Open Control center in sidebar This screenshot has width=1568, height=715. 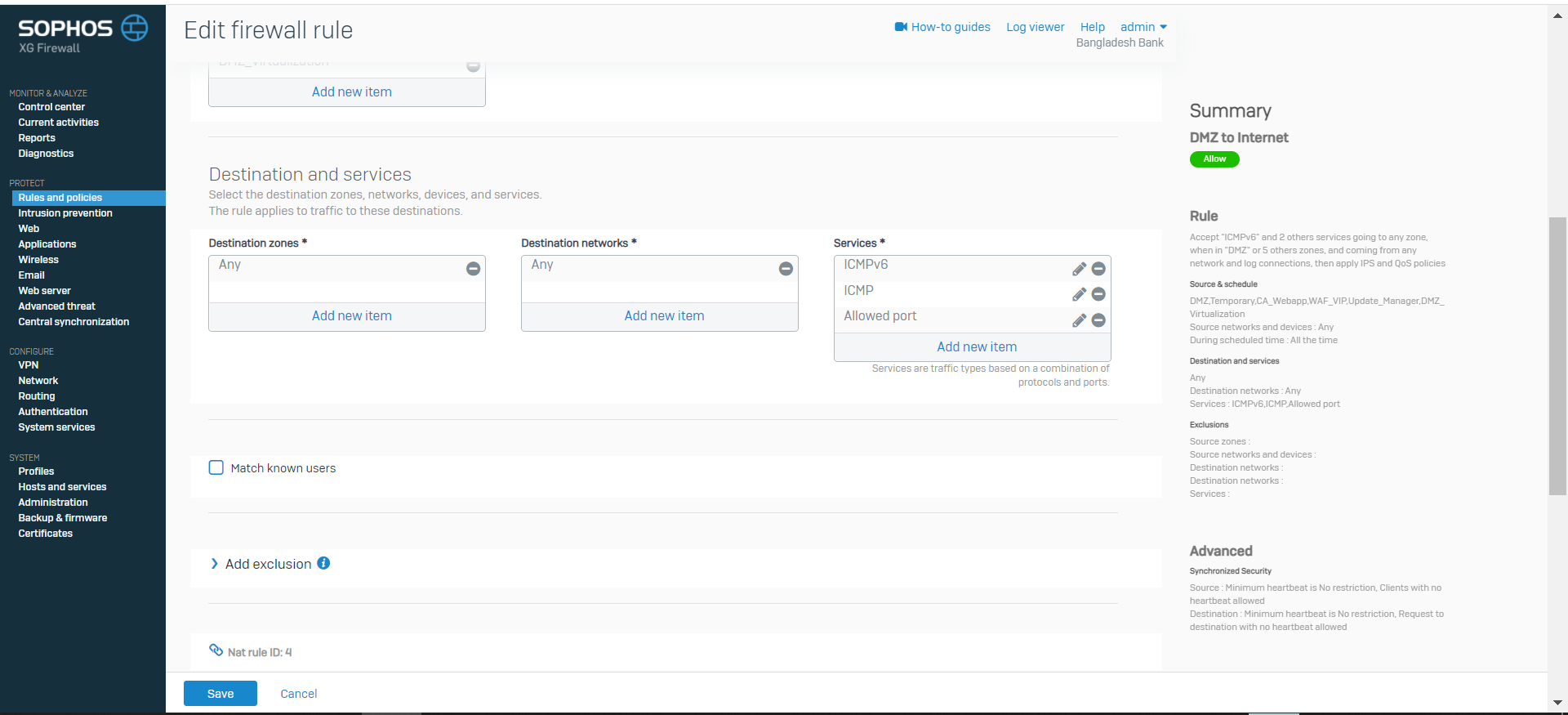pyautogui.click(x=51, y=107)
